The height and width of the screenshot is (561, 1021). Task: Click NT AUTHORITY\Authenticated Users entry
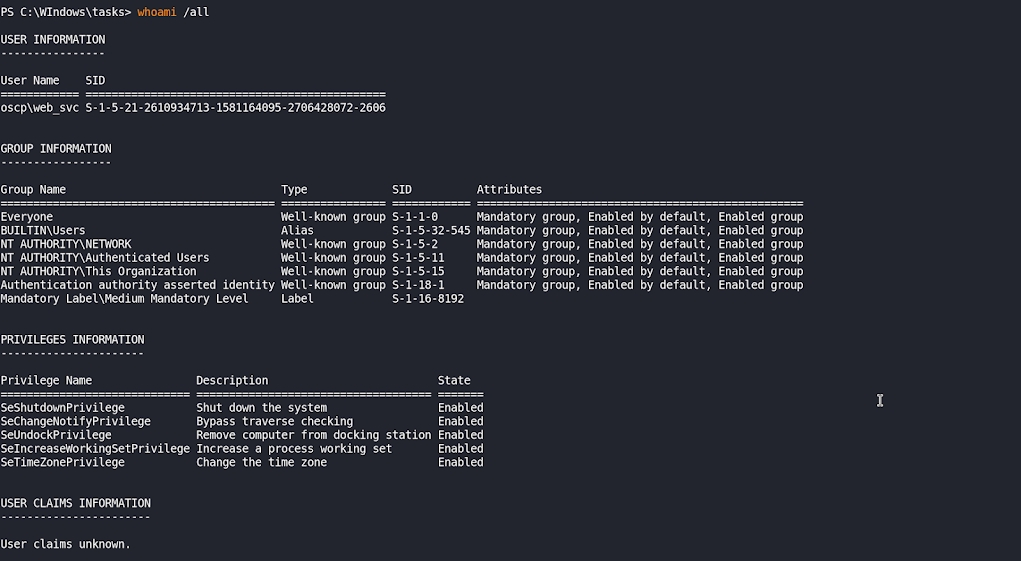tap(105, 258)
